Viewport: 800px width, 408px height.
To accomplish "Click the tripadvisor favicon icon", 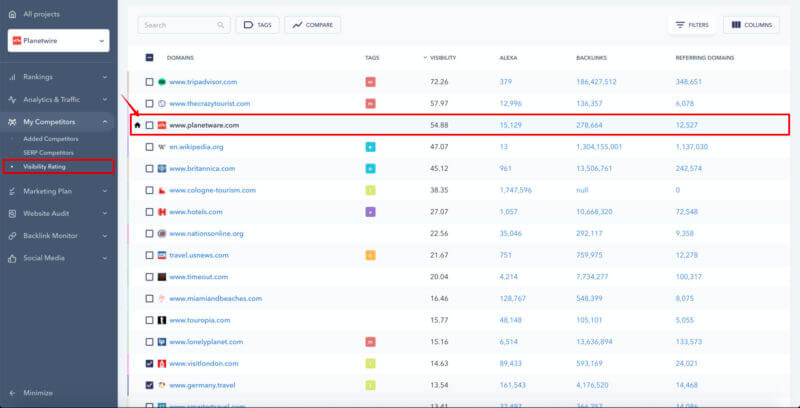I will coord(162,82).
